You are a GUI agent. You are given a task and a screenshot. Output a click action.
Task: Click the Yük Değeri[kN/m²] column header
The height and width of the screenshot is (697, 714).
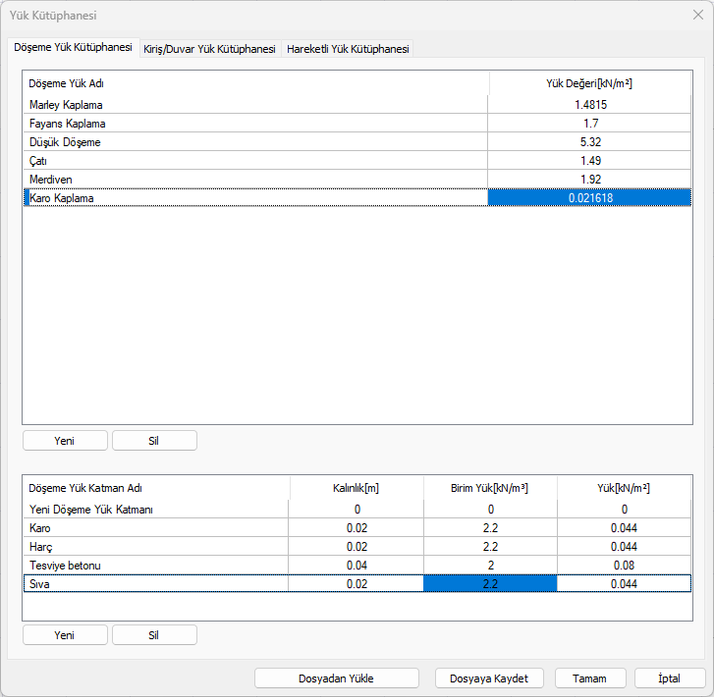[x=590, y=83]
